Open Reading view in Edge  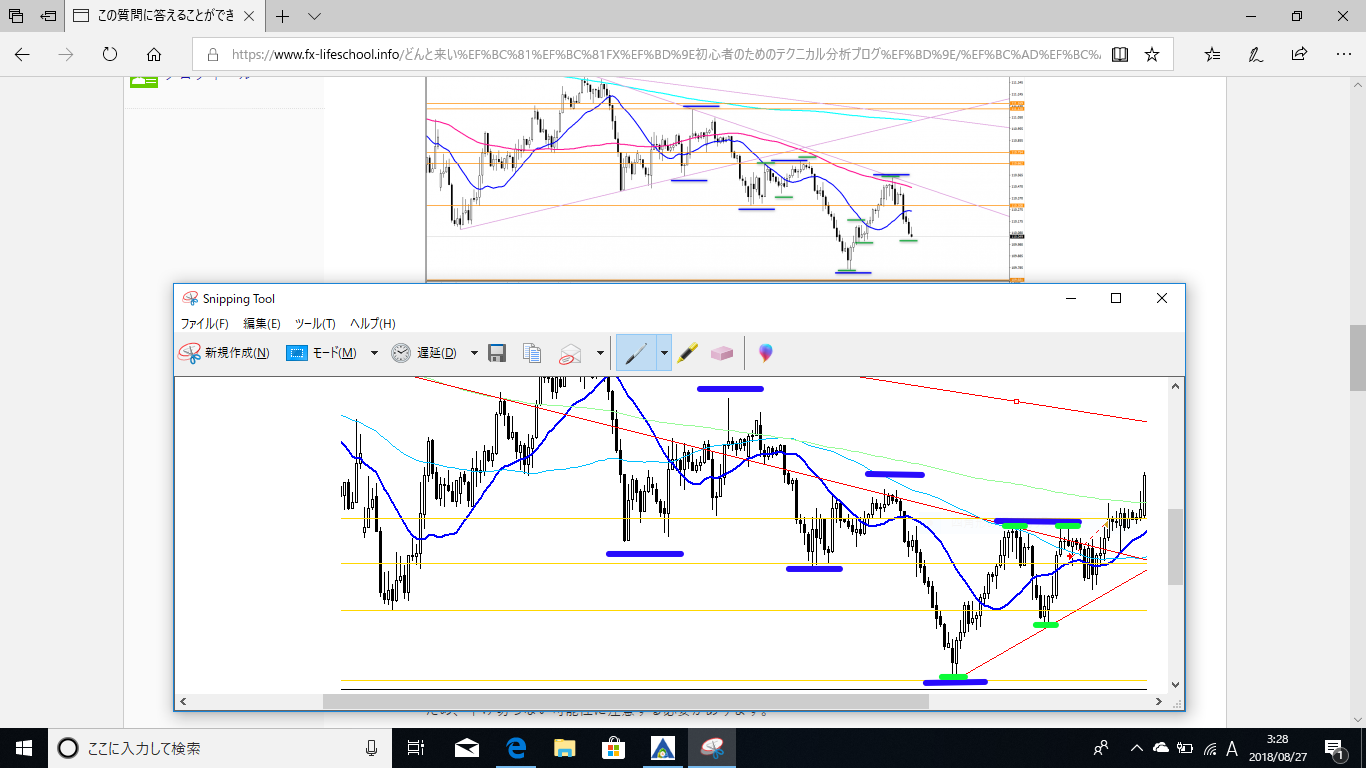click(1120, 55)
